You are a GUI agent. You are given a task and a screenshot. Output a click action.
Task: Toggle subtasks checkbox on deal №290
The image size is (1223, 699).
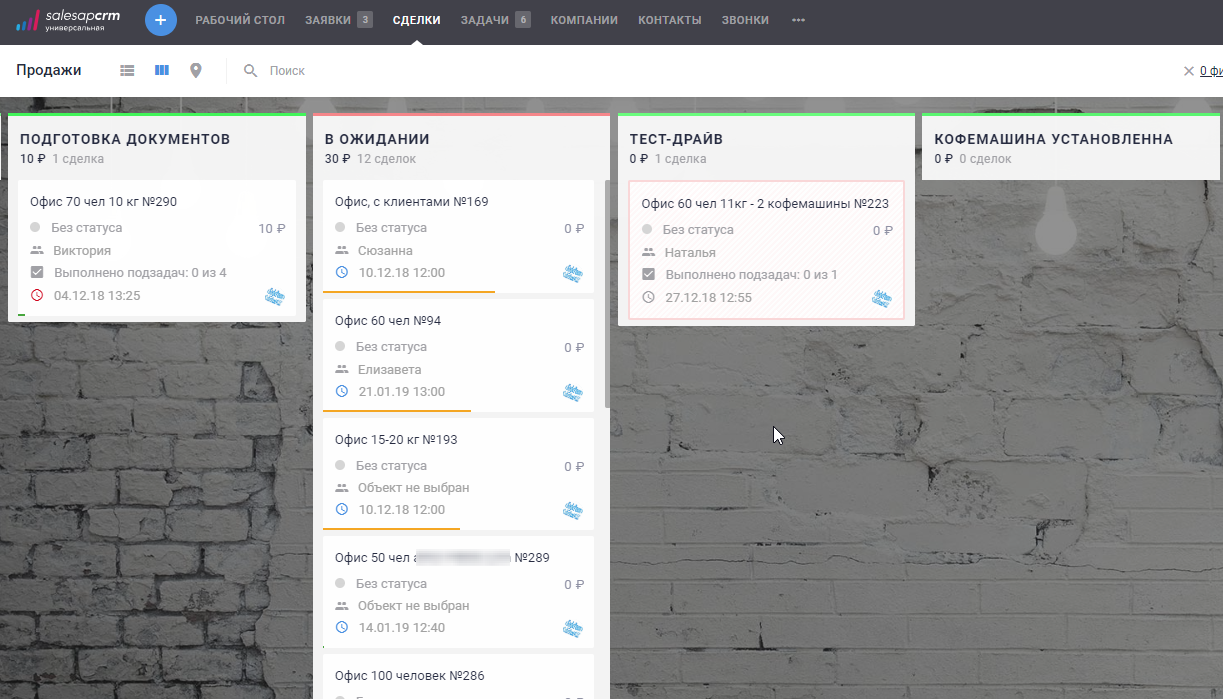[37, 273]
